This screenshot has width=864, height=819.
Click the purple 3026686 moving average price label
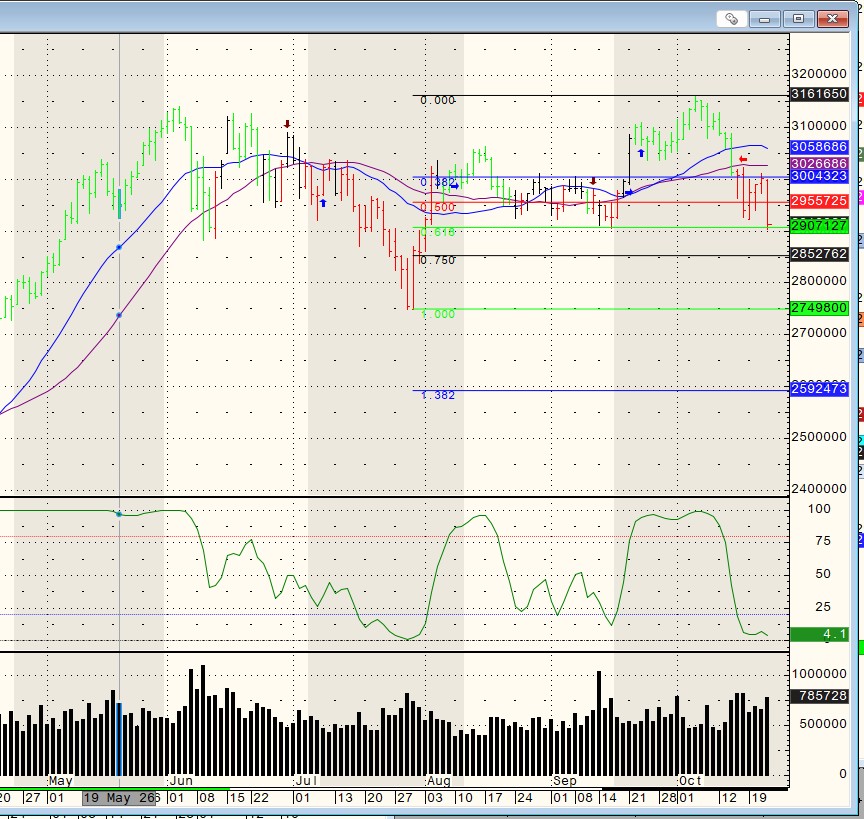[819, 163]
